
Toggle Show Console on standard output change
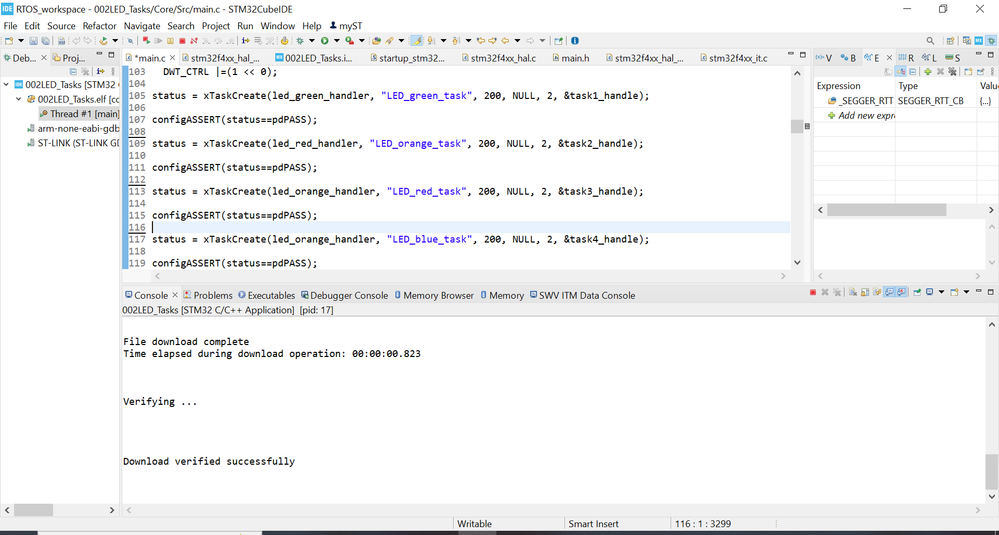point(889,292)
